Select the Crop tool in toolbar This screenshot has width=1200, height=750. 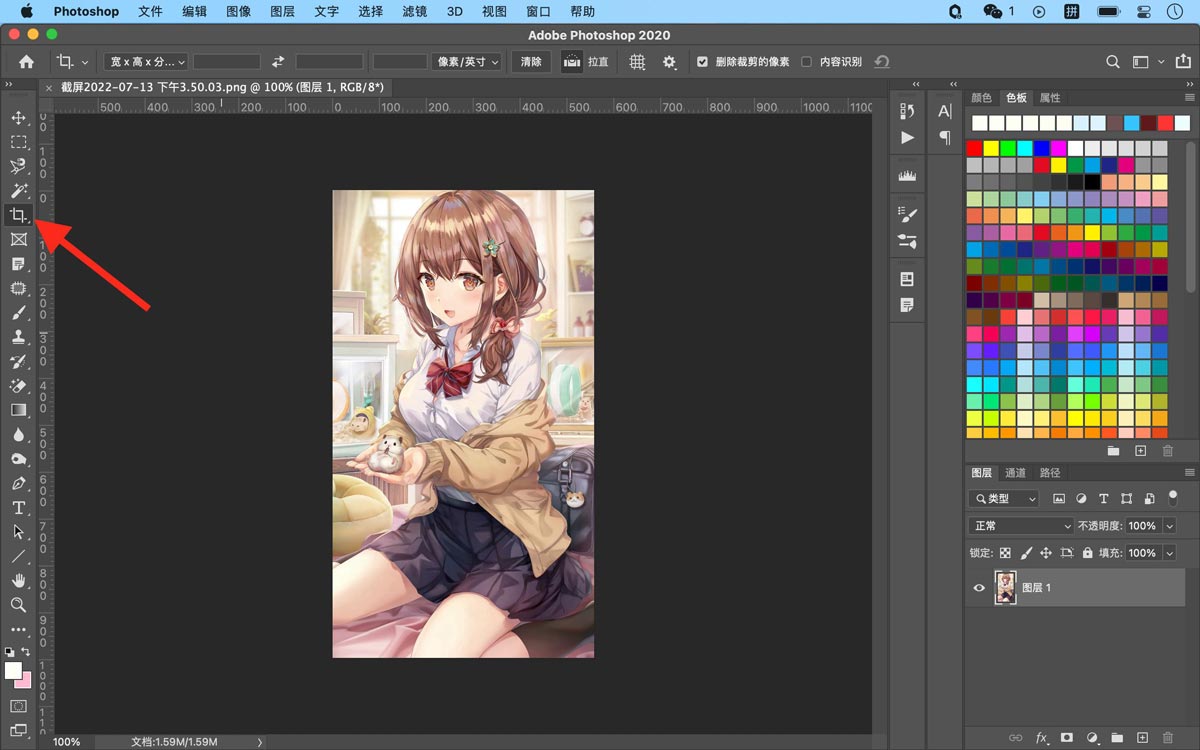click(18, 215)
